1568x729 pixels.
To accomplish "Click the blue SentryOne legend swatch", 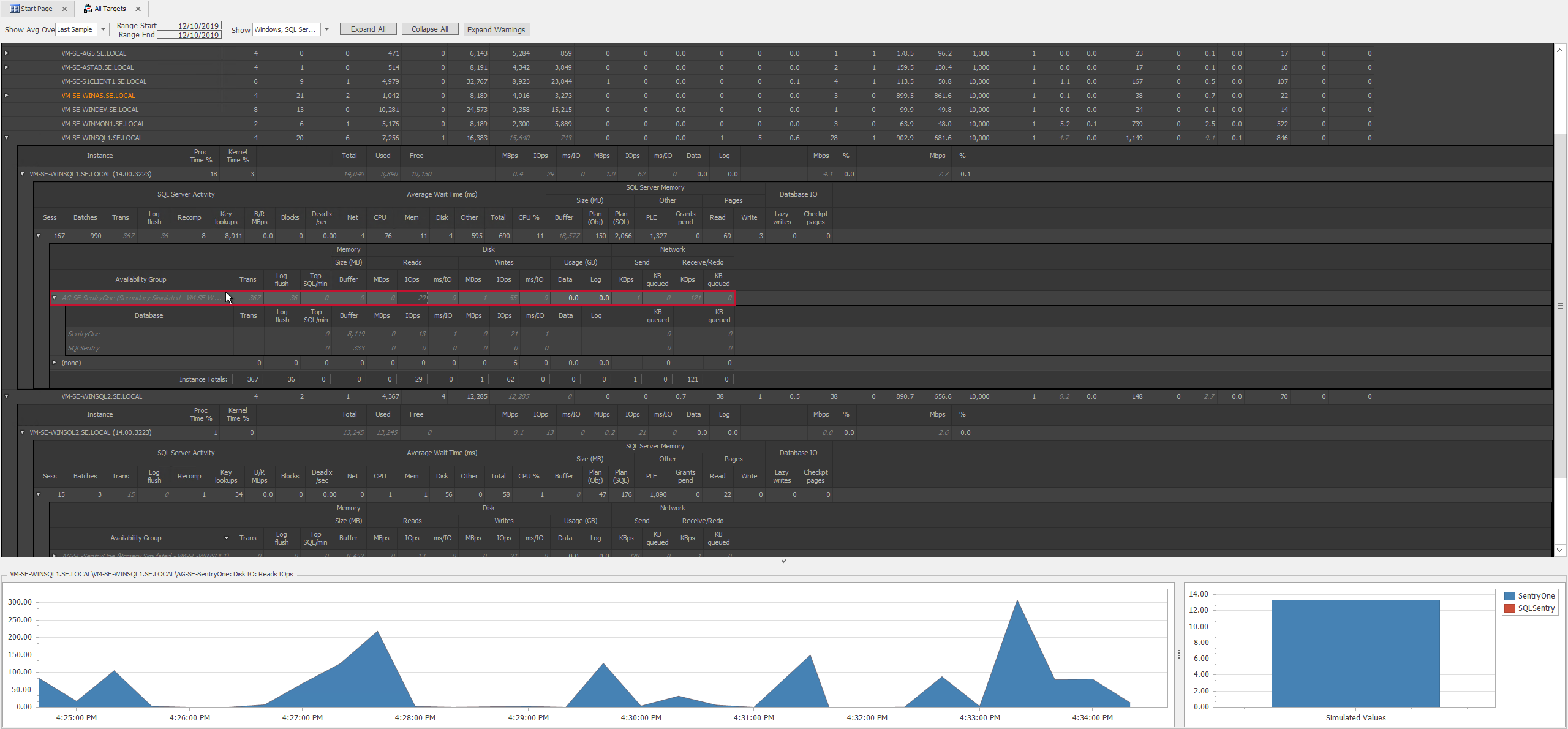I will click(1509, 595).
